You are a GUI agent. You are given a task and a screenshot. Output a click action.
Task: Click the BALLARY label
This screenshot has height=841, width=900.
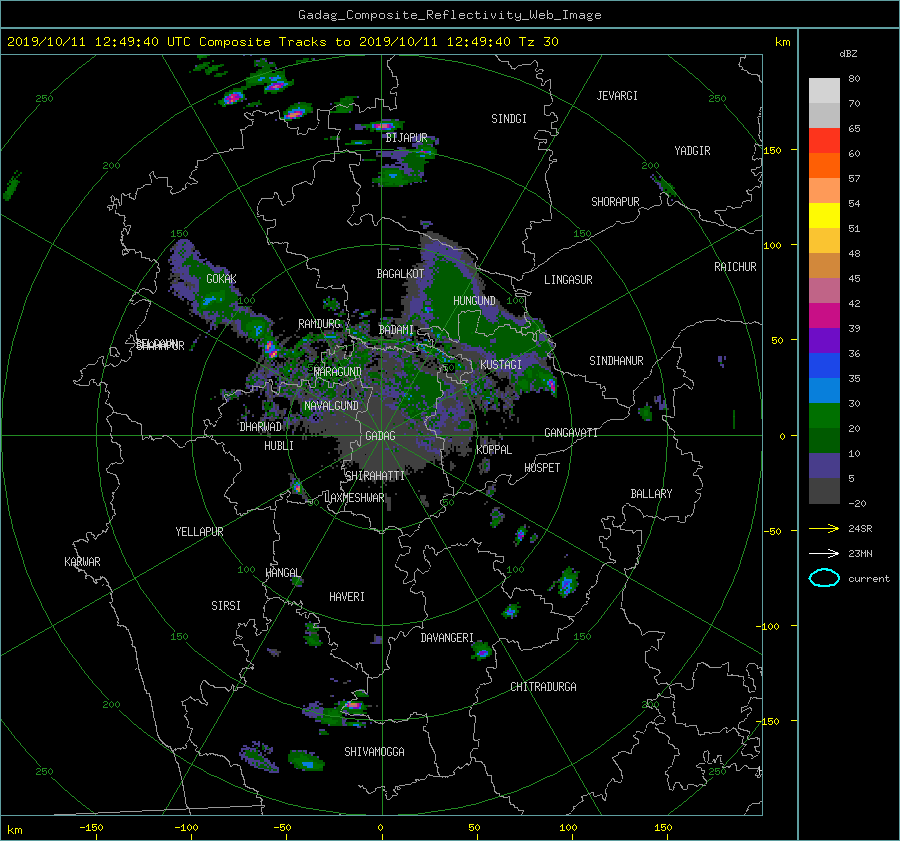pos(651,494)
